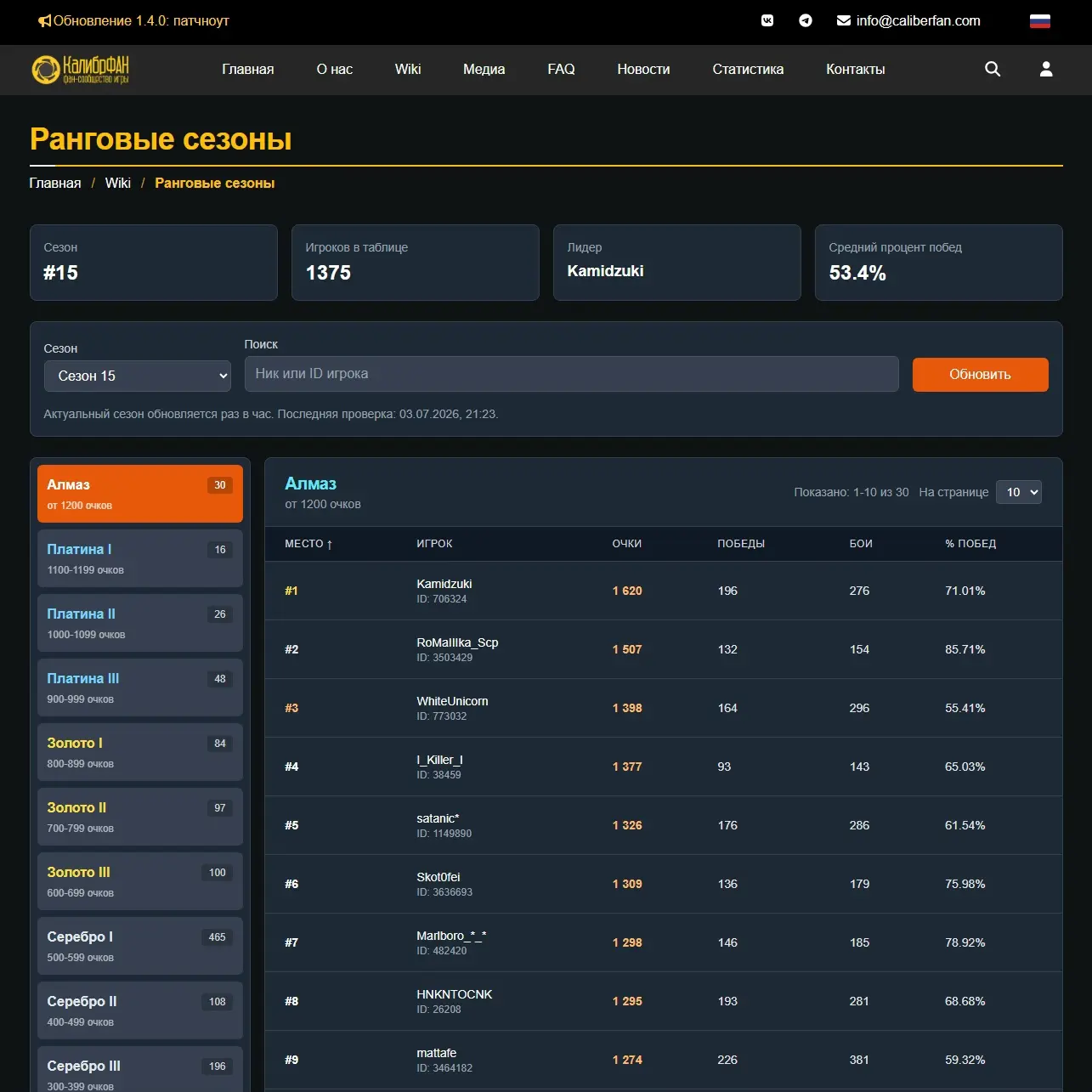Screen dimensions: 1092x1092
Task: Click the orange Обновить button
Action: click(980, 375)
